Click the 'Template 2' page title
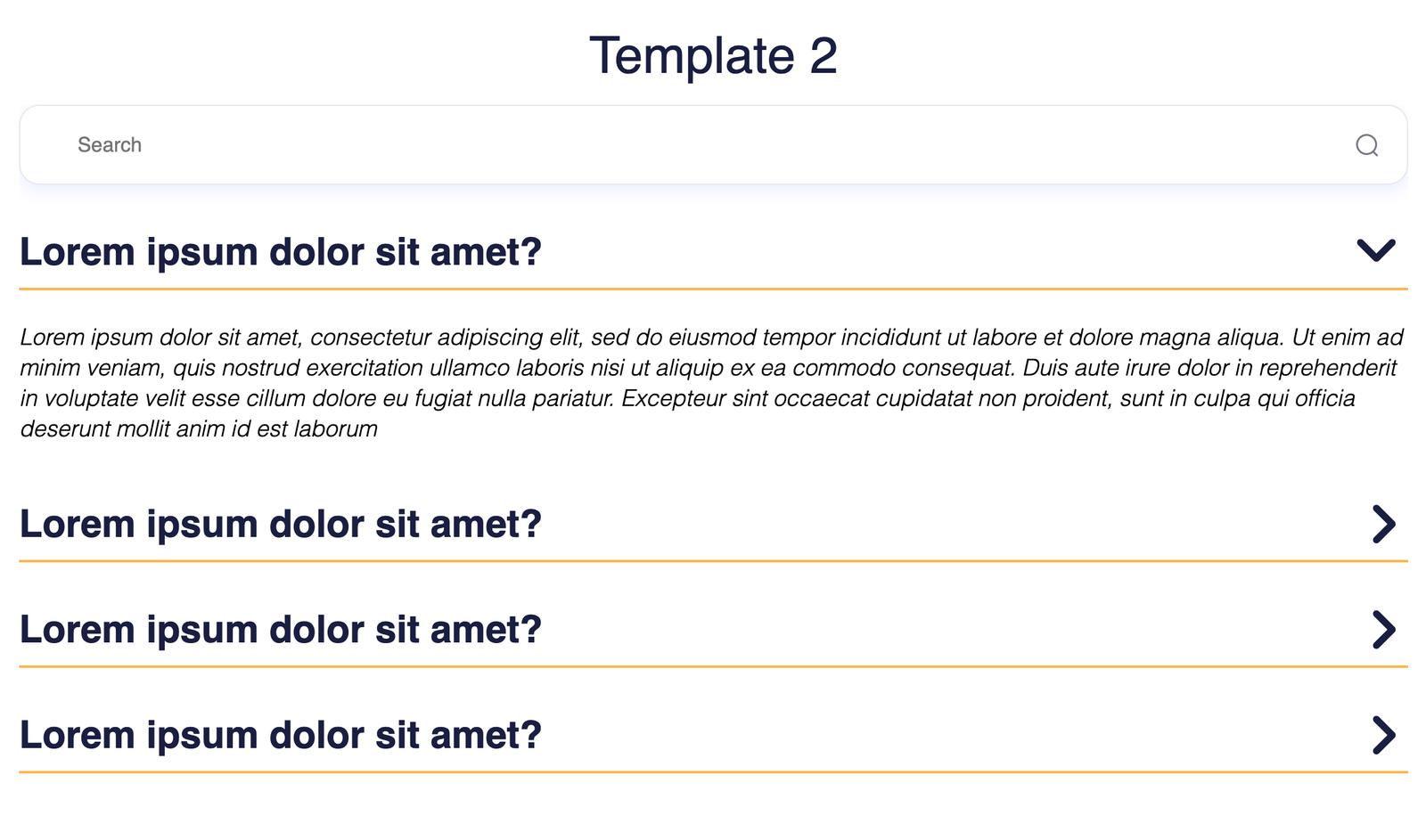 pos(713,55)
